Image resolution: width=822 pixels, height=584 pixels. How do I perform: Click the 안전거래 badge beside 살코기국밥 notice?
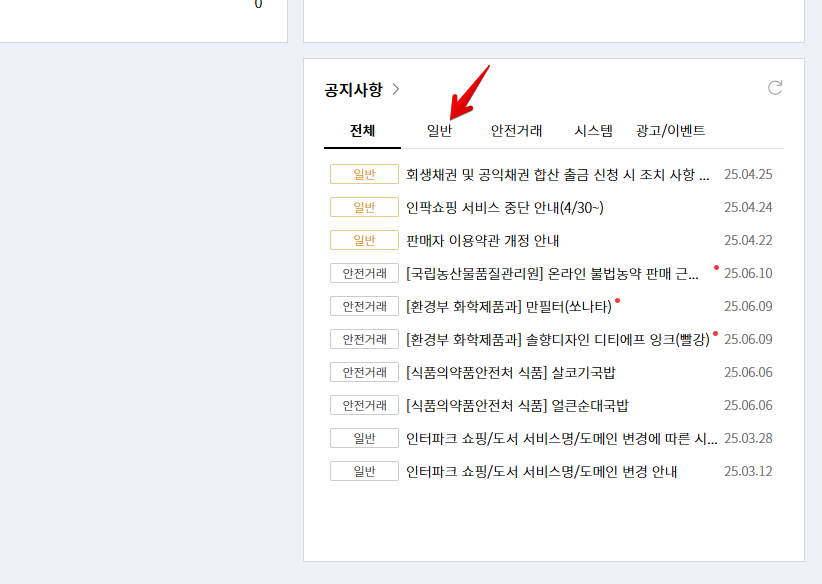tap(364, 373)
